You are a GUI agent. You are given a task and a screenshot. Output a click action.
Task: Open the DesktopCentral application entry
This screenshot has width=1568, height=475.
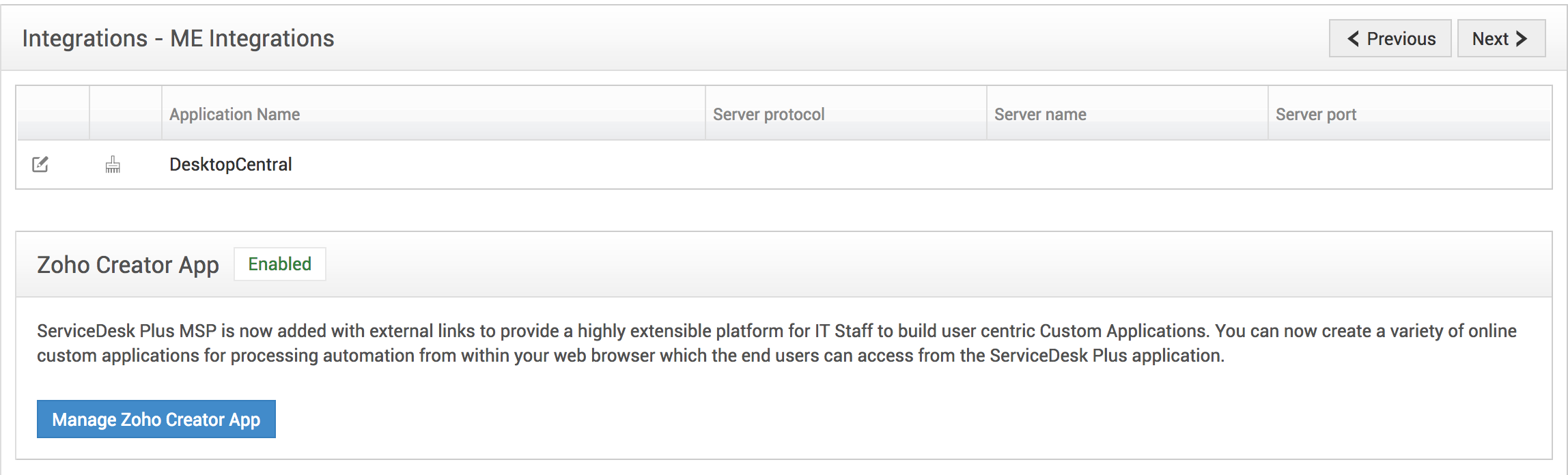coord(230,164)
